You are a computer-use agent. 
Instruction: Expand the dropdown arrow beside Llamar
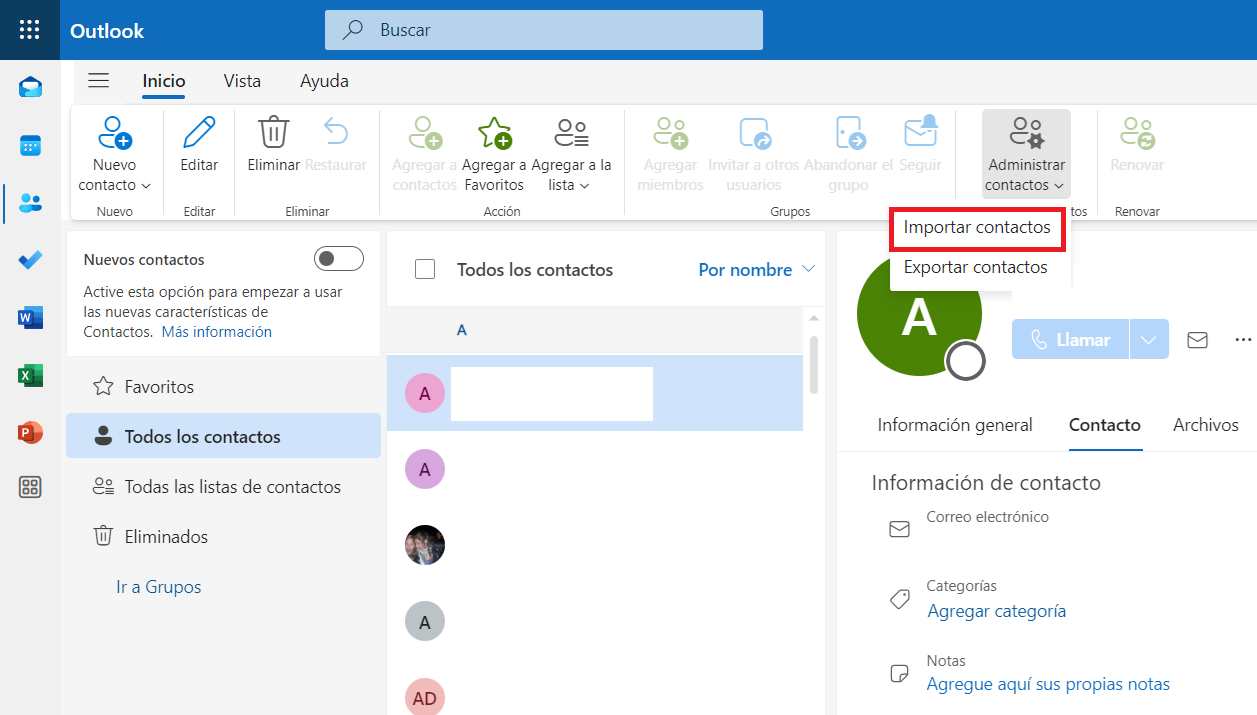pos(1149,340)
